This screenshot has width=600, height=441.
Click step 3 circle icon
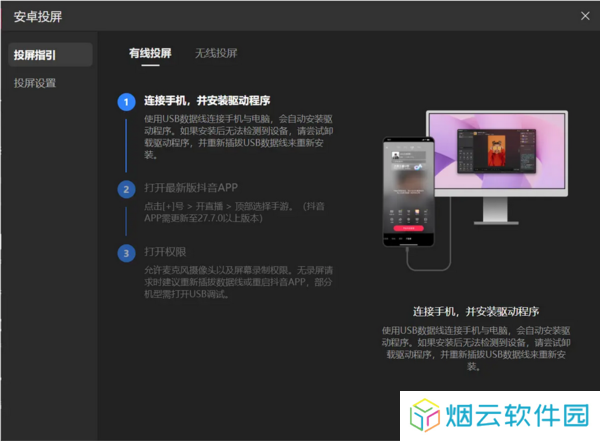coord(126,253)
